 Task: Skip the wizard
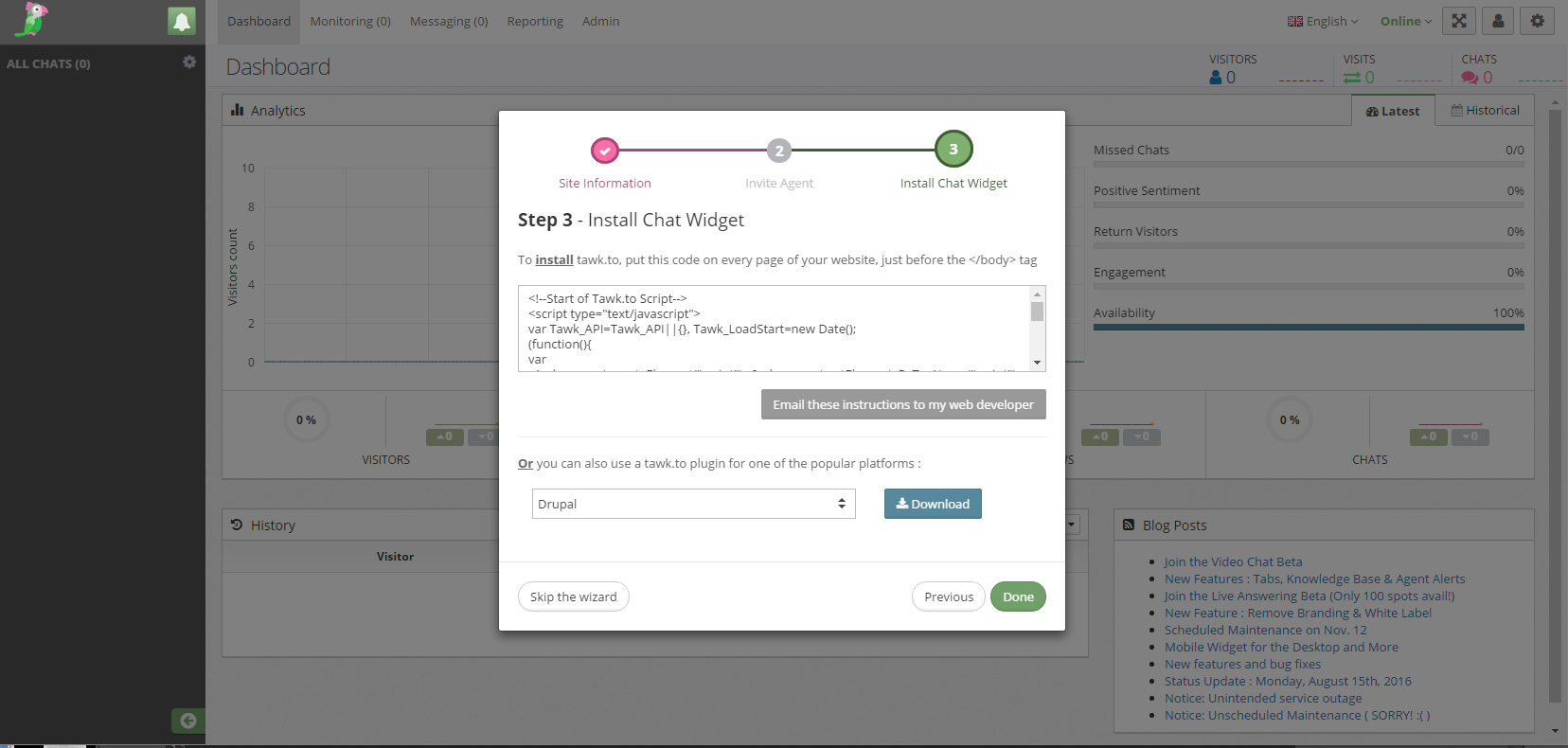(573, 597)
